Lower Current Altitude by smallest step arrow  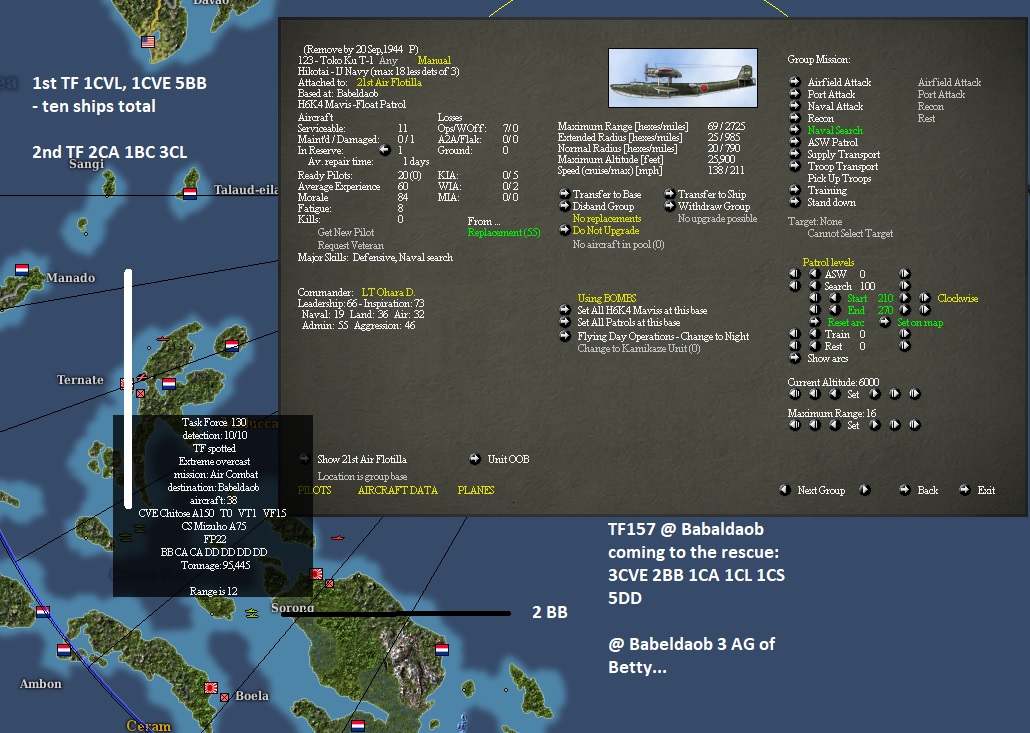click(x=834, y=393)
